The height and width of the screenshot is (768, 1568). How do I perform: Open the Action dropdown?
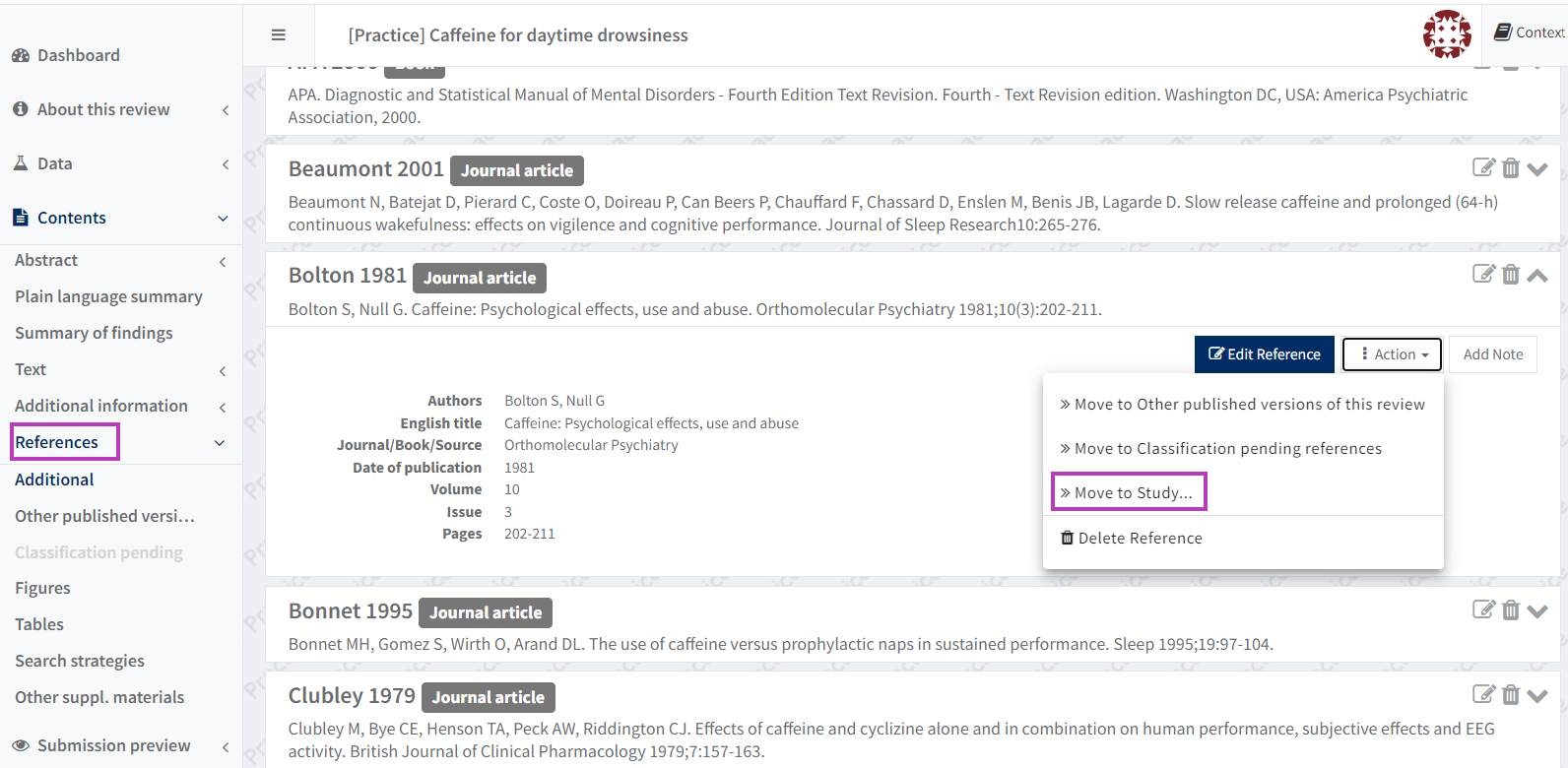point(1393,354)
